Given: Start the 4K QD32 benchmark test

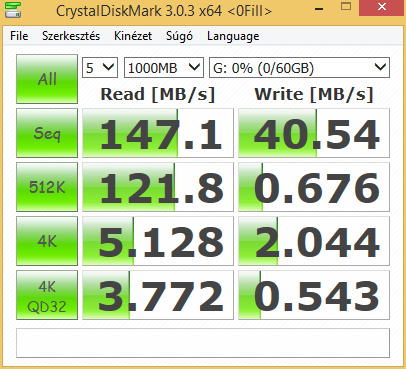Looking at the screenshot, I should tap(47, 295).
